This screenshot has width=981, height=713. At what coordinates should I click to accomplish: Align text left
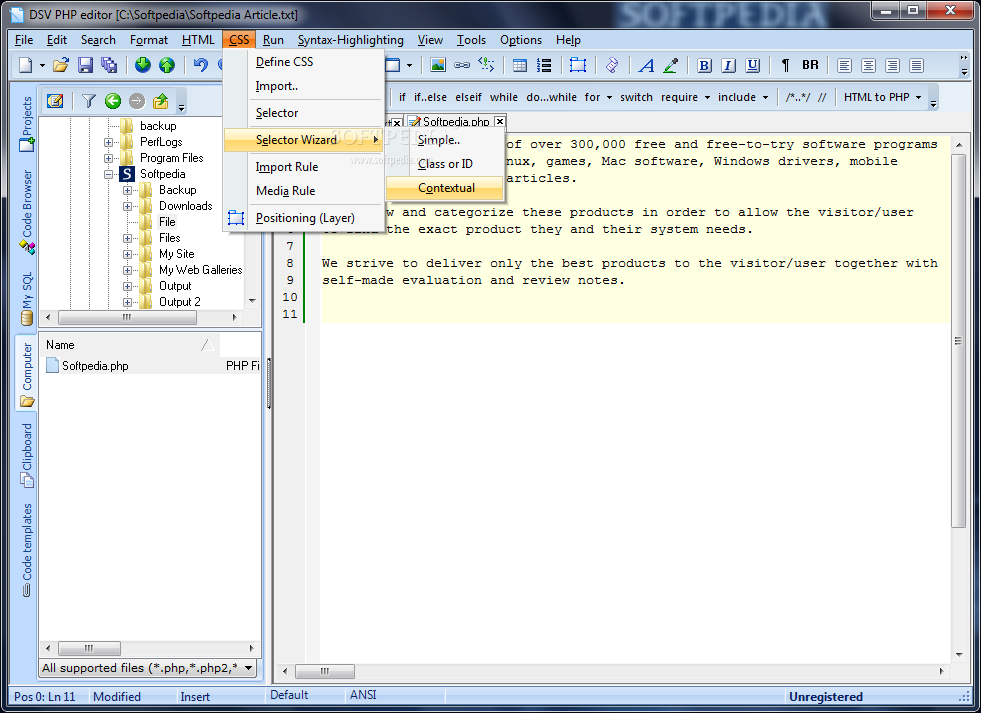(x=844, y=65)
